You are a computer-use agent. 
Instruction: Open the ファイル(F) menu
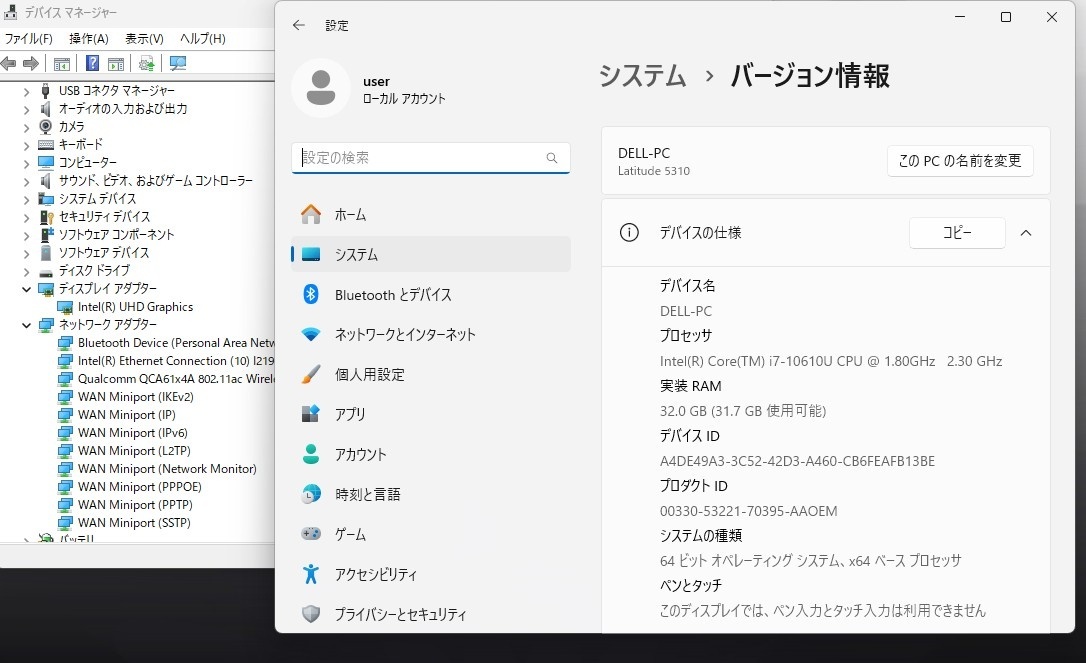[28, 39]
